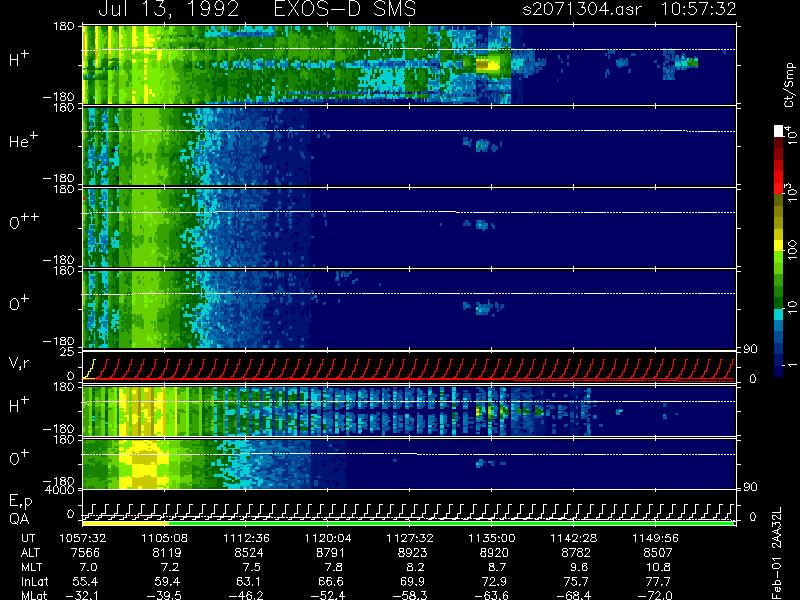Pick the white top swatch of the color scale
800x600 pixels.
779,131
